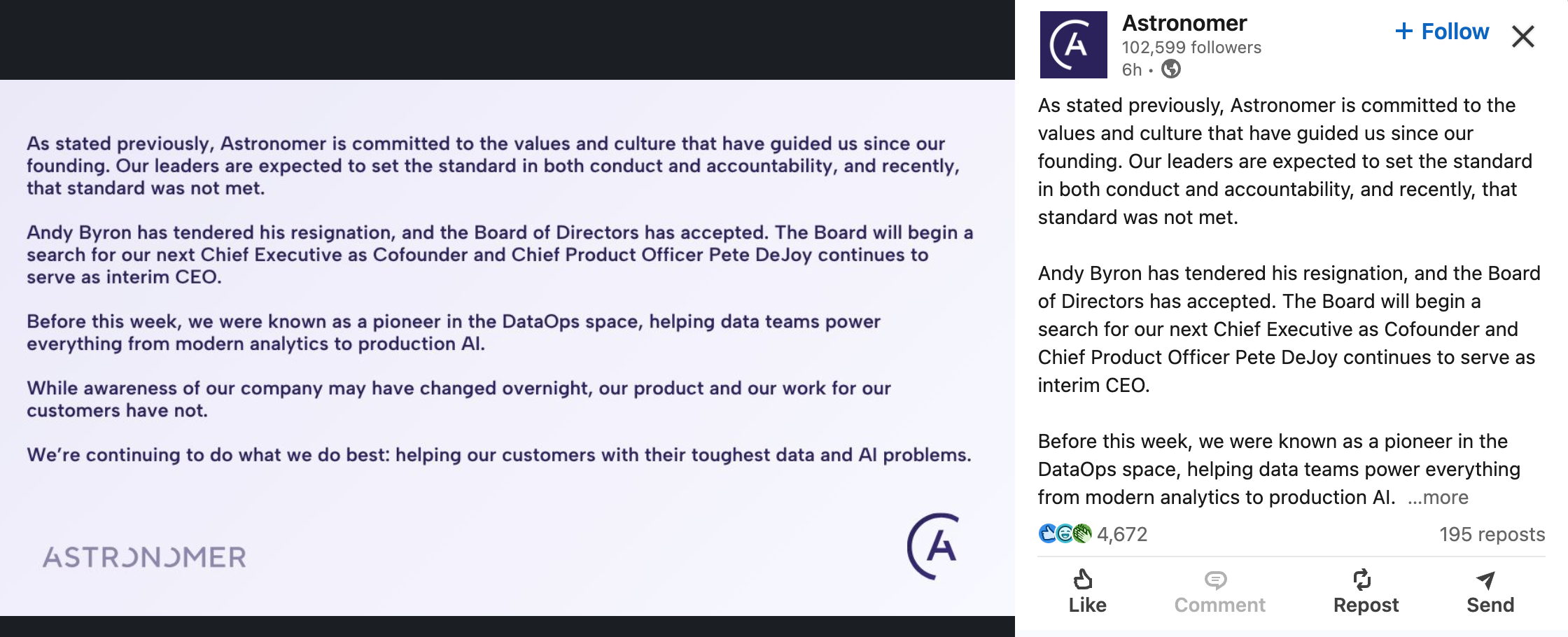Send the post to someone
The image size is (1568, 637).
pos(1490,591)
